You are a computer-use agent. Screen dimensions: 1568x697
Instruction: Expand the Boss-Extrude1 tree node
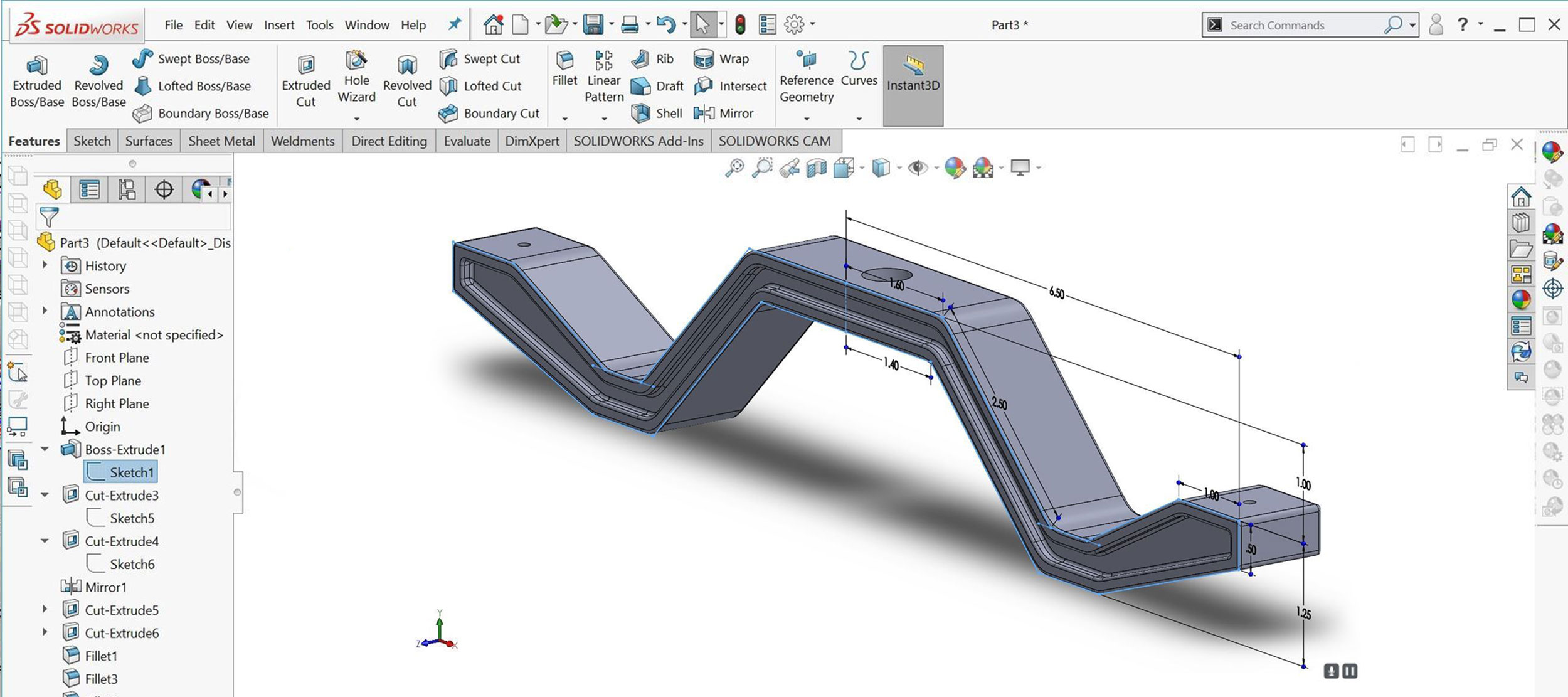[44, 449]
